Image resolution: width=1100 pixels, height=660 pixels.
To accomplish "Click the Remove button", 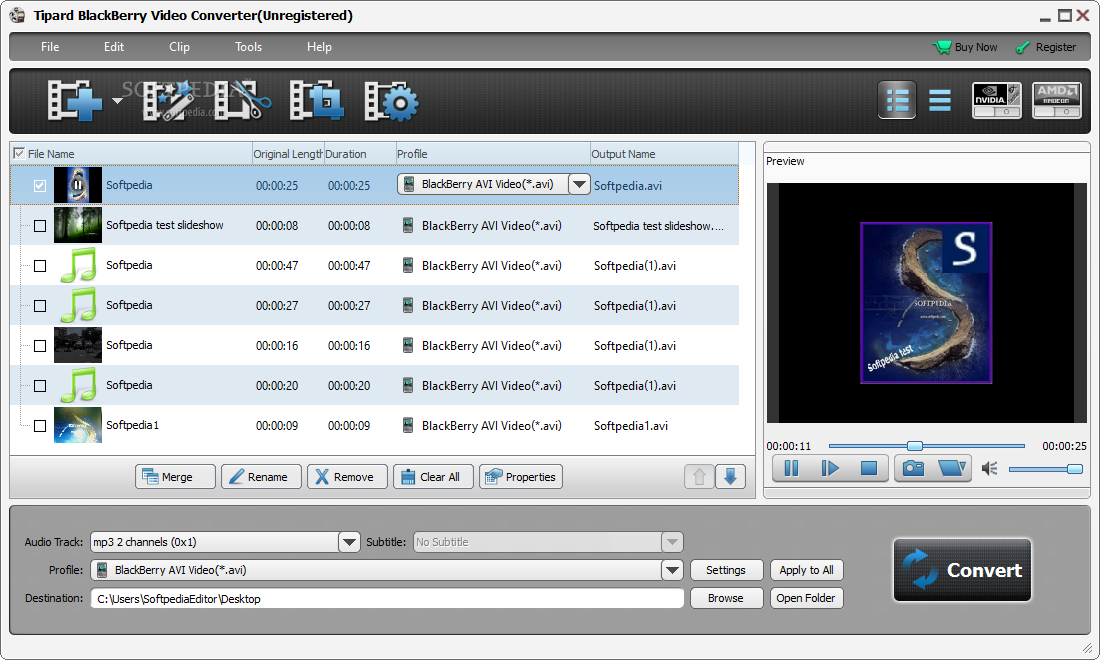I will pyautogui.click(x=347, y=477).
